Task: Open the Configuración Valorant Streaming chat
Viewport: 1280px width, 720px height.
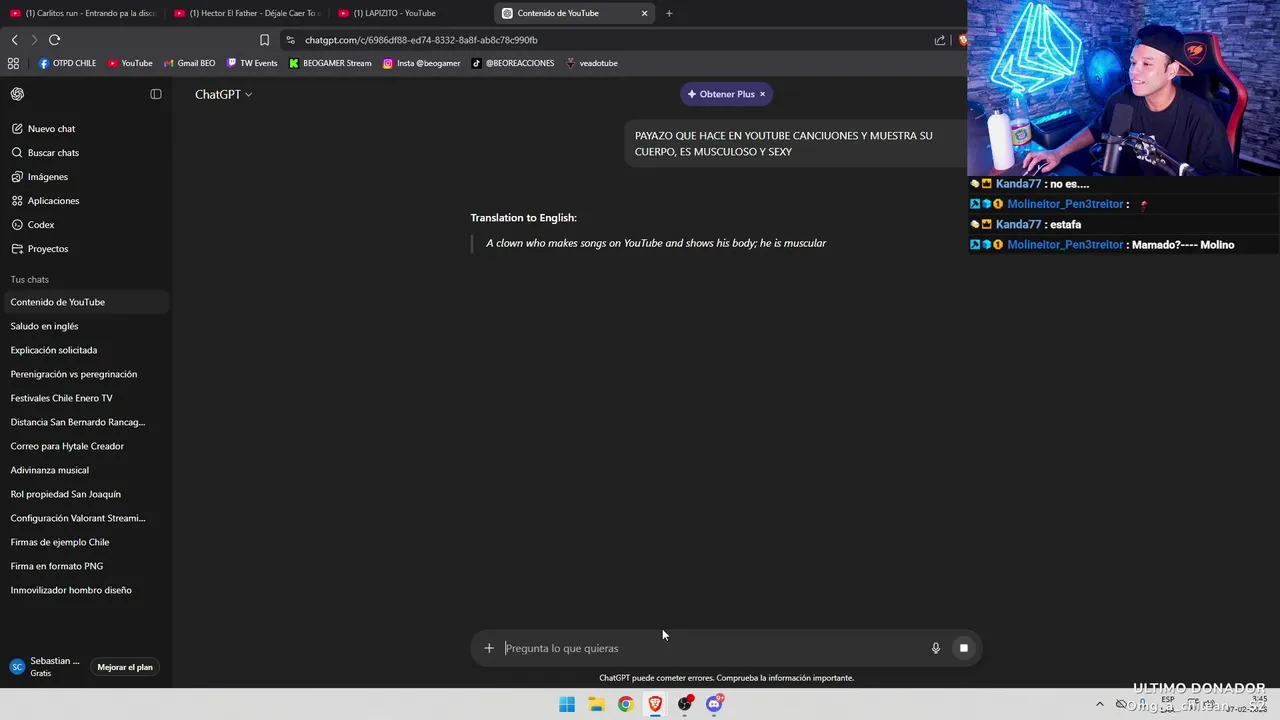Action: 85,518
